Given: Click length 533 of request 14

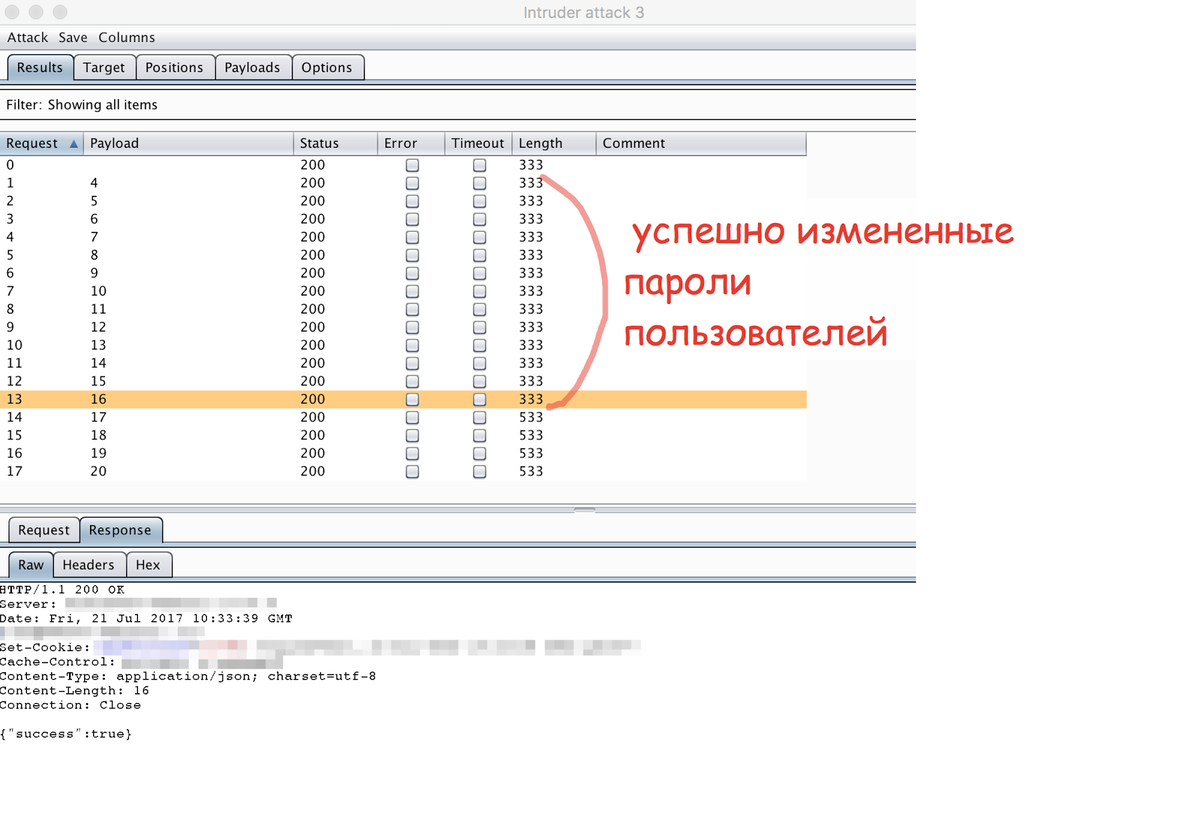Looking at the screenshot, I should (x=531, y=417).
